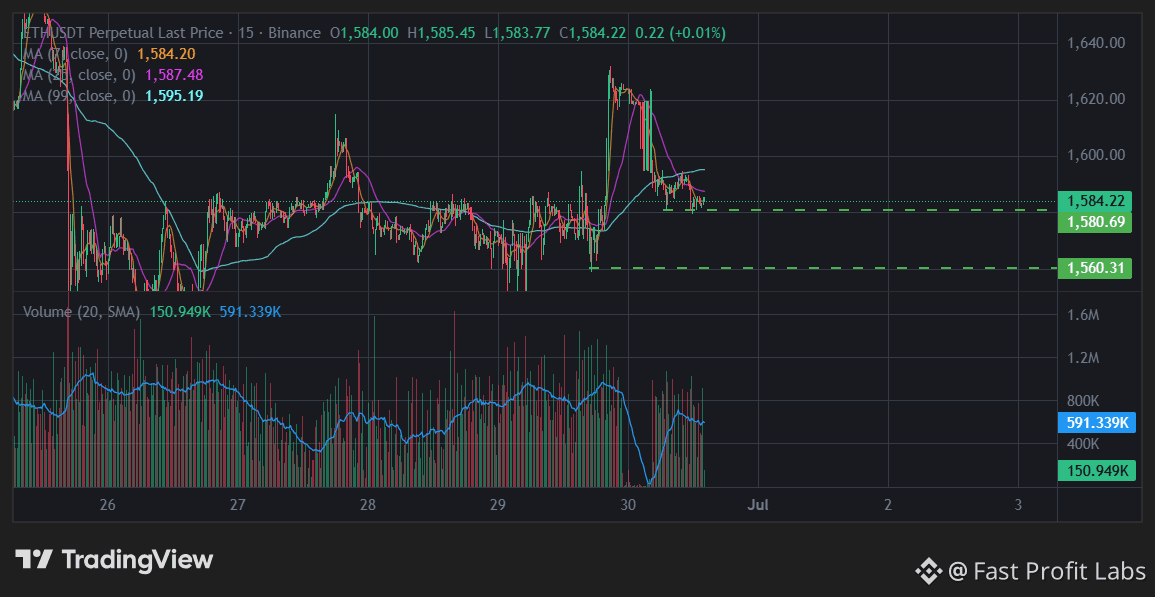Click the TradingView logo

114,559
